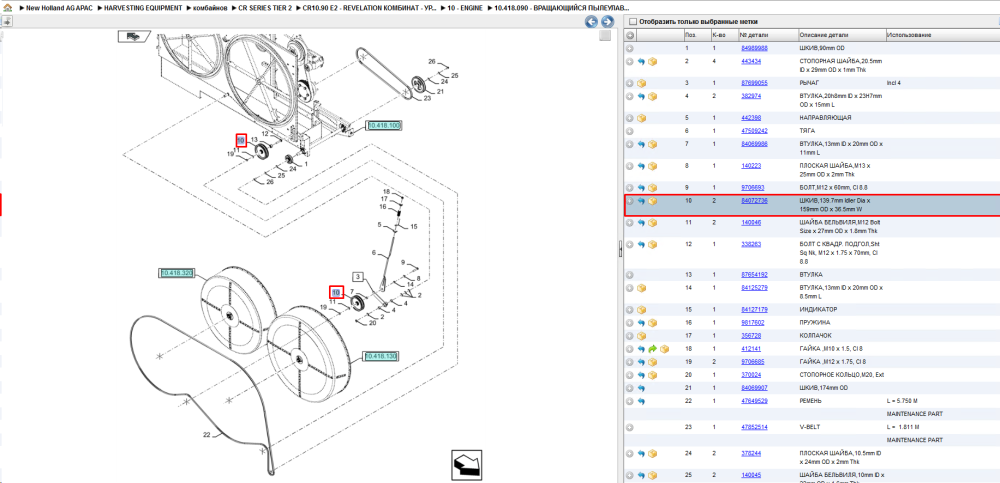
Task: Click blue arrow in highlighted row 10
Action: [x=642, y=201]
